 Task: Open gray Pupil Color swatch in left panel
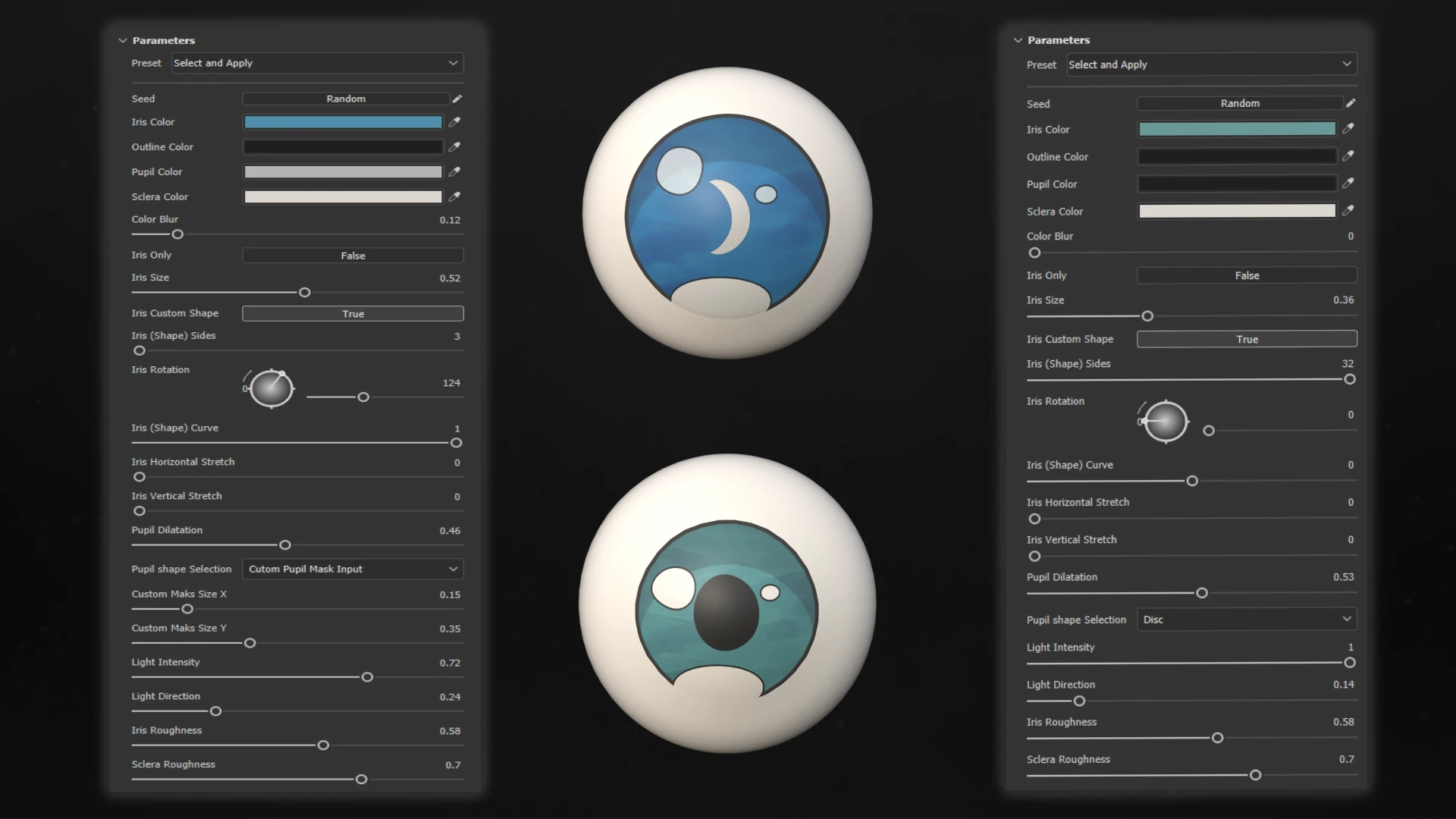click(343, 172)
